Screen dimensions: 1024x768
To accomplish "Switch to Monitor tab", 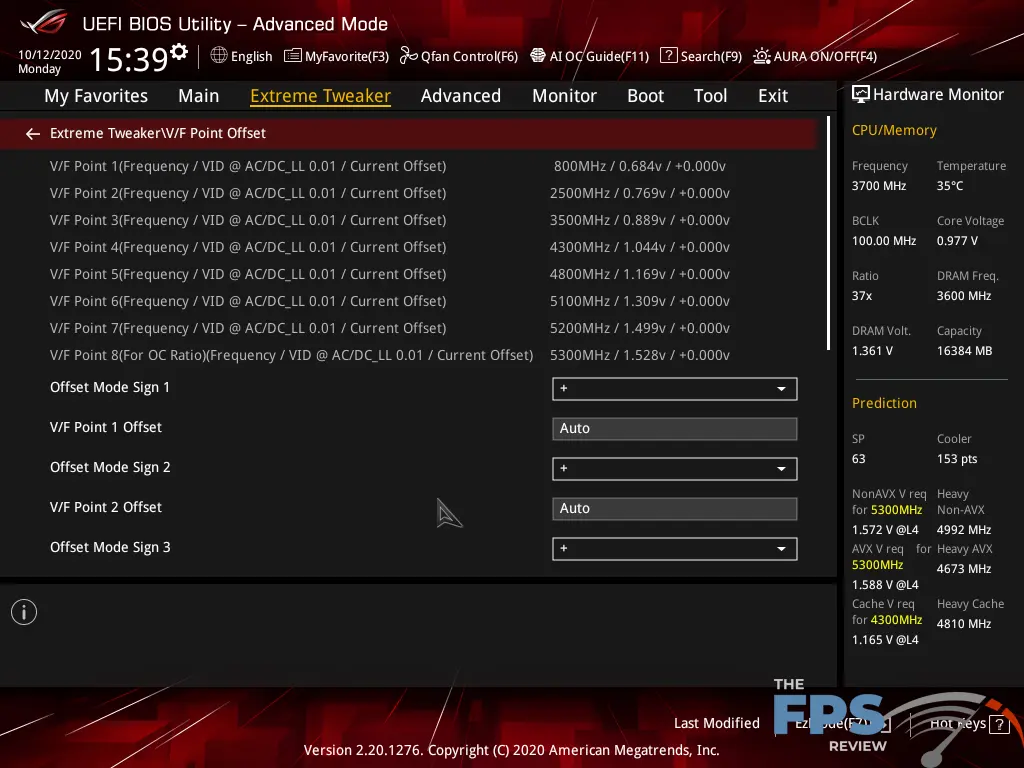I will (564, 96).
